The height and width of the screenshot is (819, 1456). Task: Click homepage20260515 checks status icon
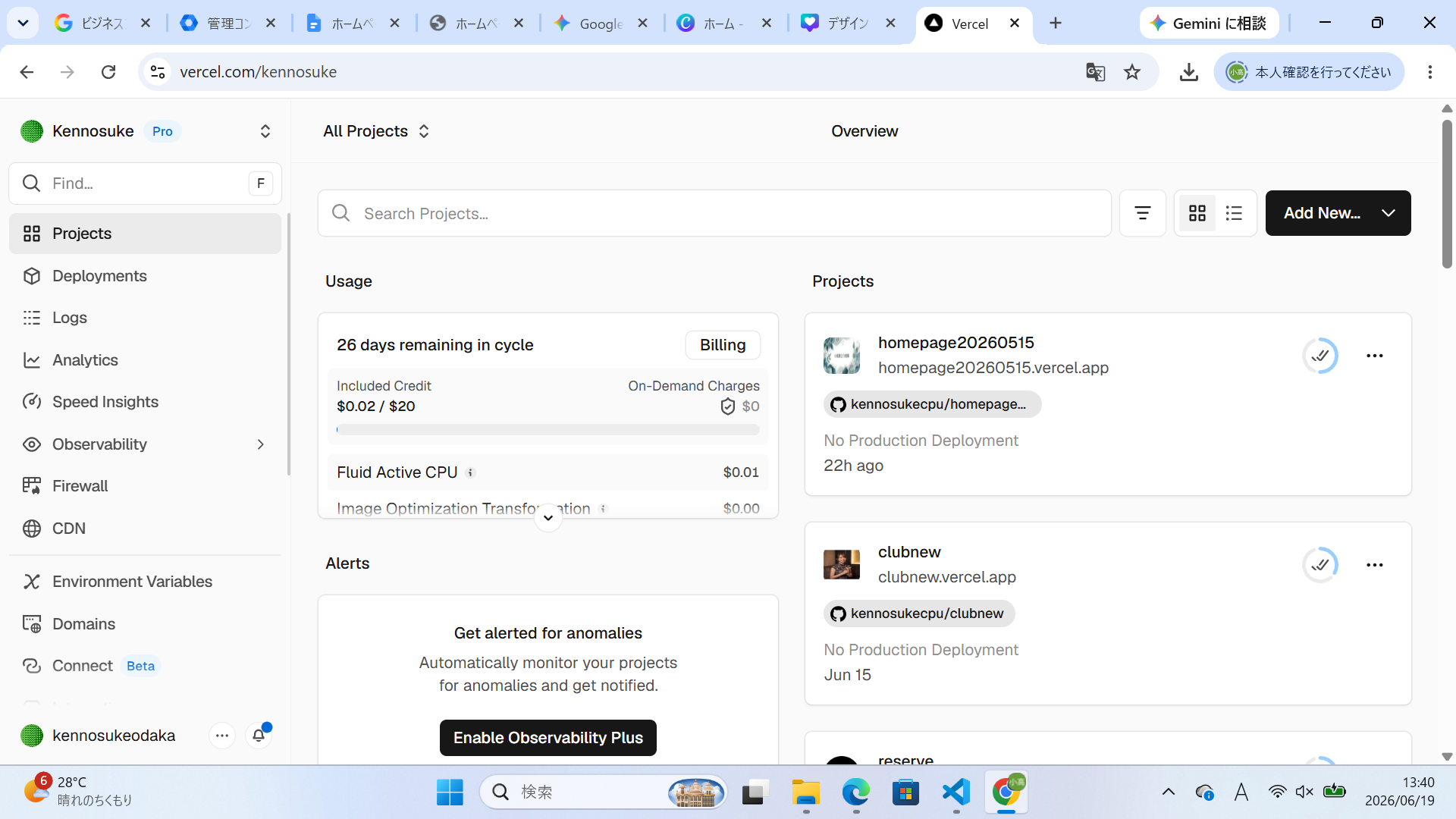[x=1320, y=356]
